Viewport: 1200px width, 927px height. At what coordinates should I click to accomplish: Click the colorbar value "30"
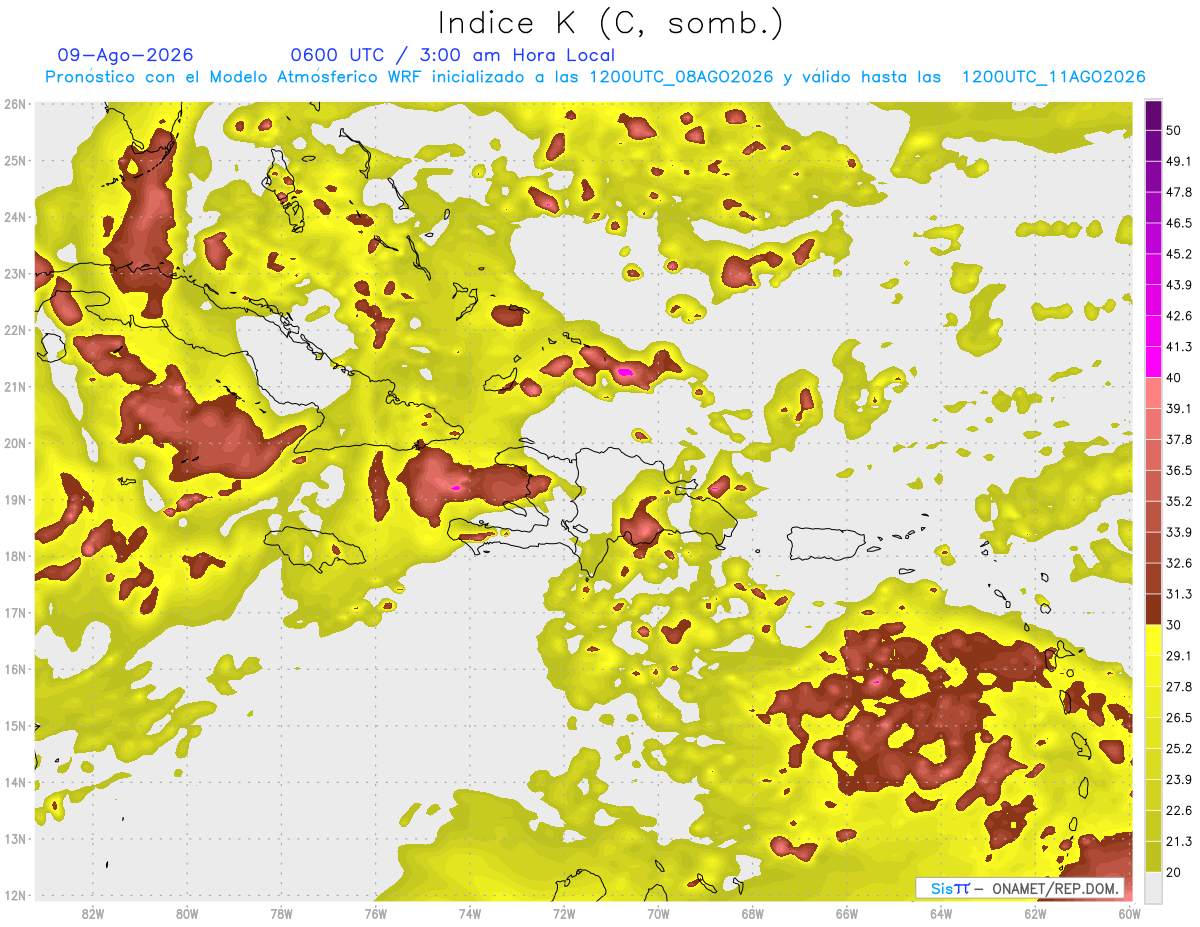tap(1174, 625)
